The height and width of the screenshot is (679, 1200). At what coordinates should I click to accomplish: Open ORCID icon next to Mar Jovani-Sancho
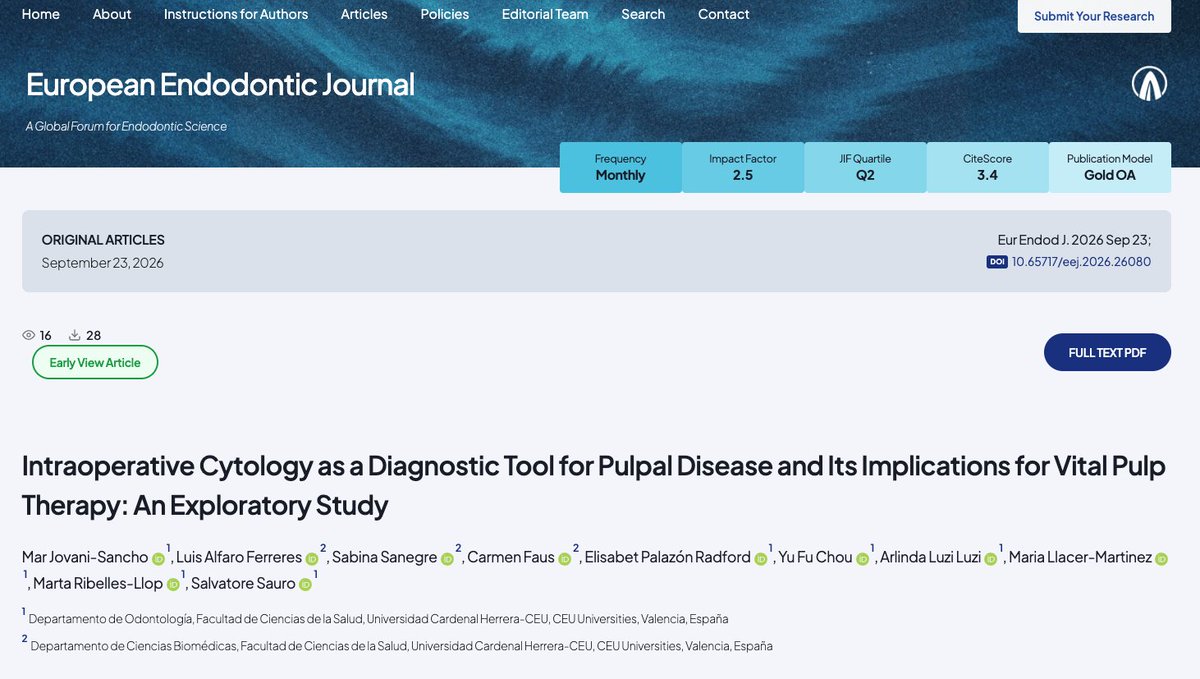point(158,559)
